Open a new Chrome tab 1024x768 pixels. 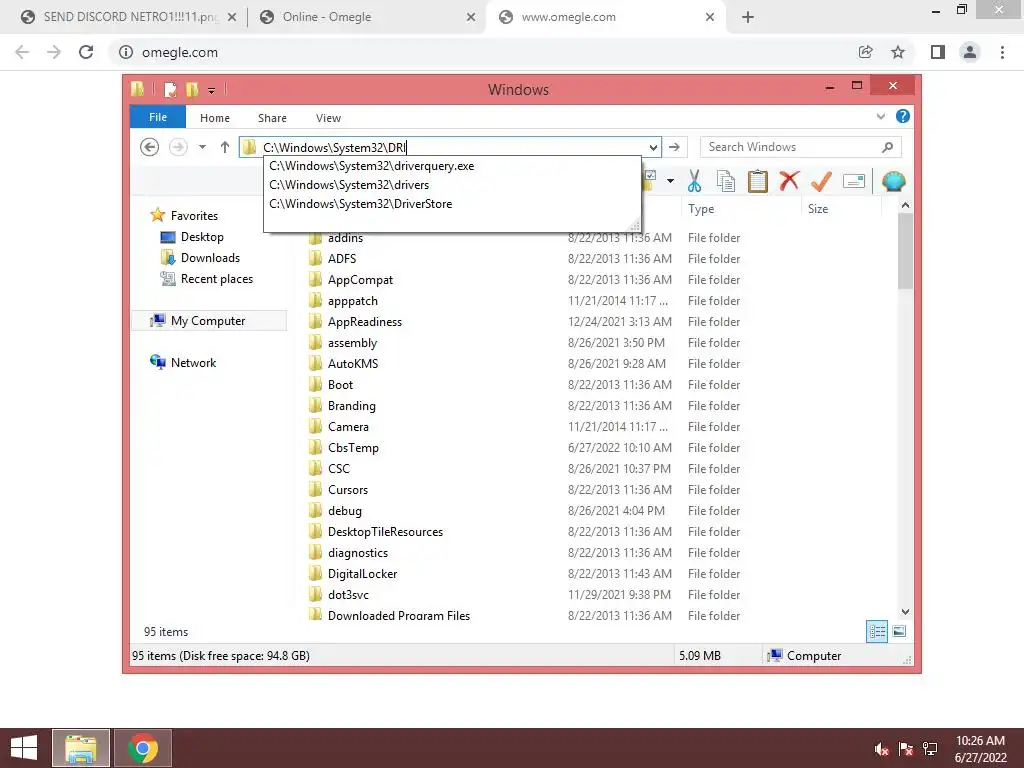tap(748, 17)
